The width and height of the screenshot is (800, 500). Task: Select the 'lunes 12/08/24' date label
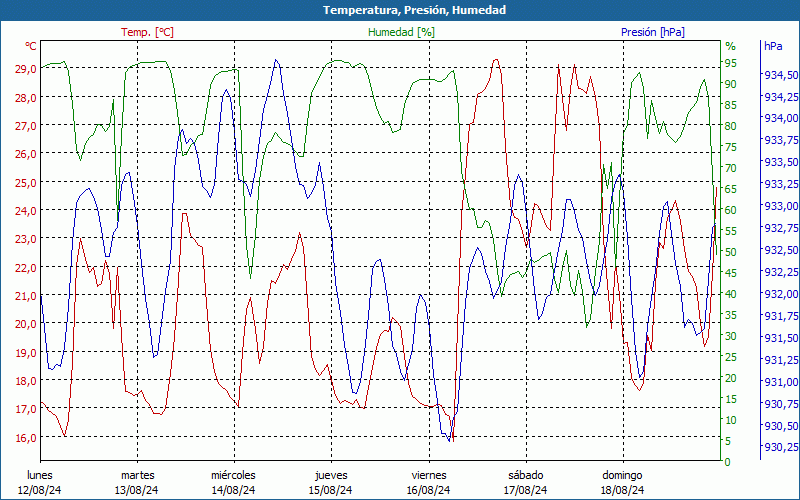pyautogui.click(x=40, y=483)
